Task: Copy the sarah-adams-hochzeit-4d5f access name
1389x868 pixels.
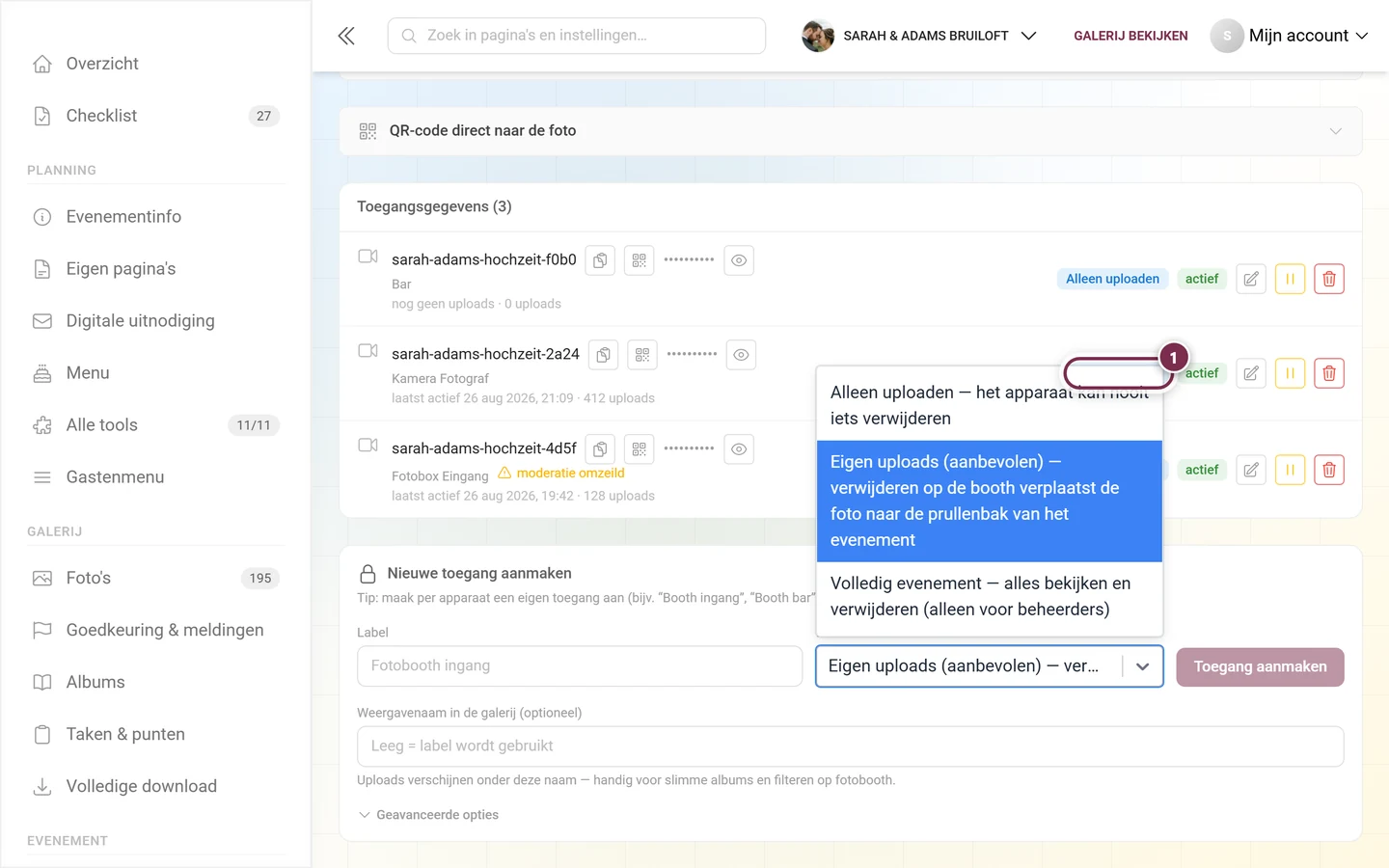Action: coord(600,449)
